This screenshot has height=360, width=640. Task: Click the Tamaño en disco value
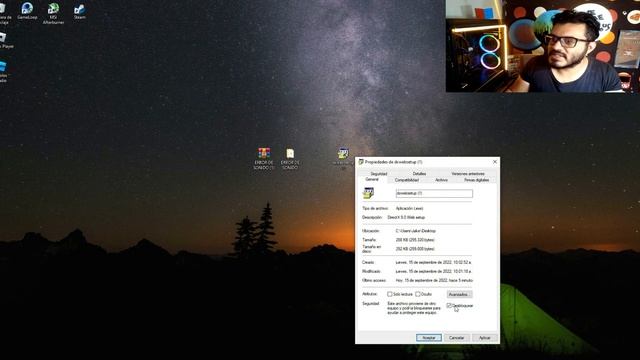(415, 249)
